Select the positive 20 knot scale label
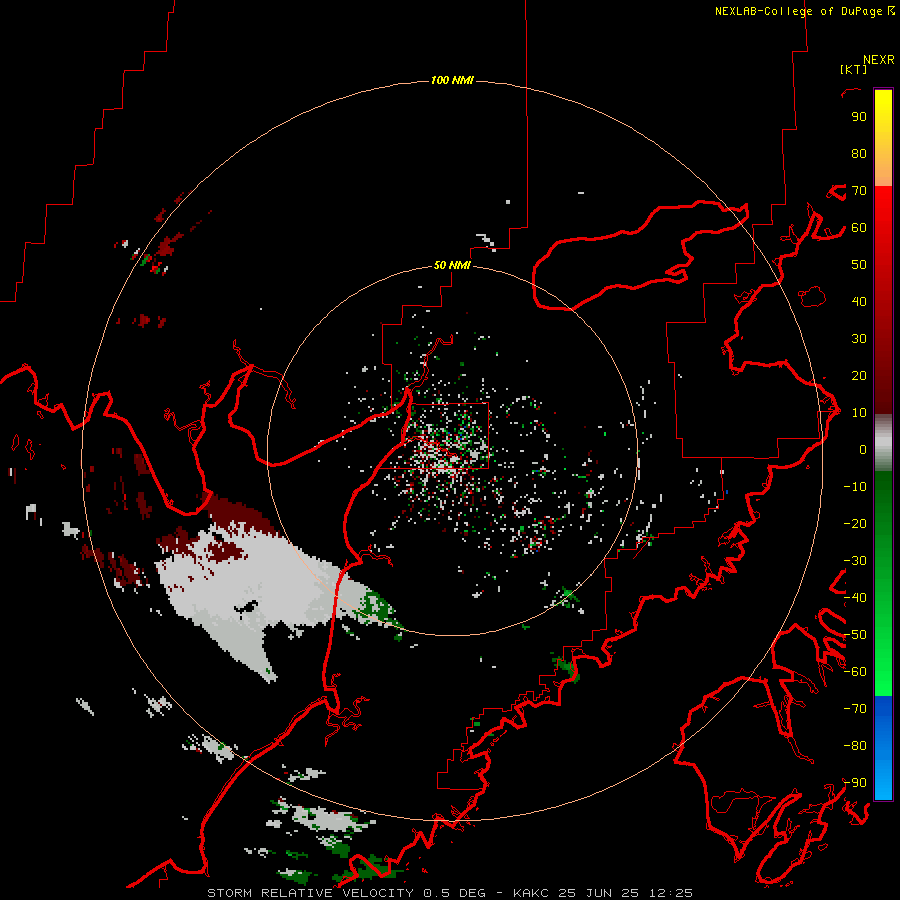Screen dimensions: 900x900 pos(859,376)
